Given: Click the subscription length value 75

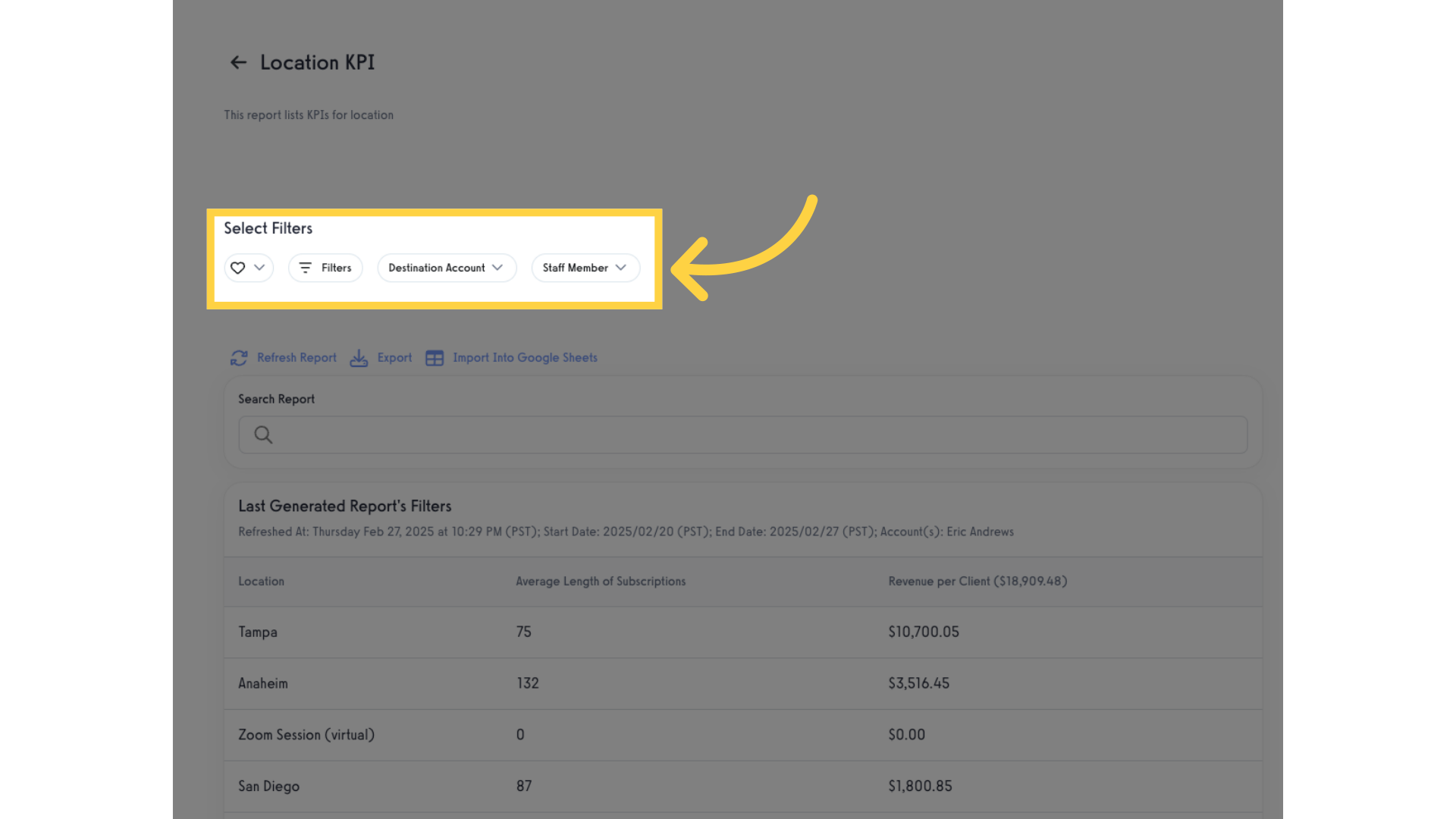Looking at the screenshot, I should (x=524, y=632).
